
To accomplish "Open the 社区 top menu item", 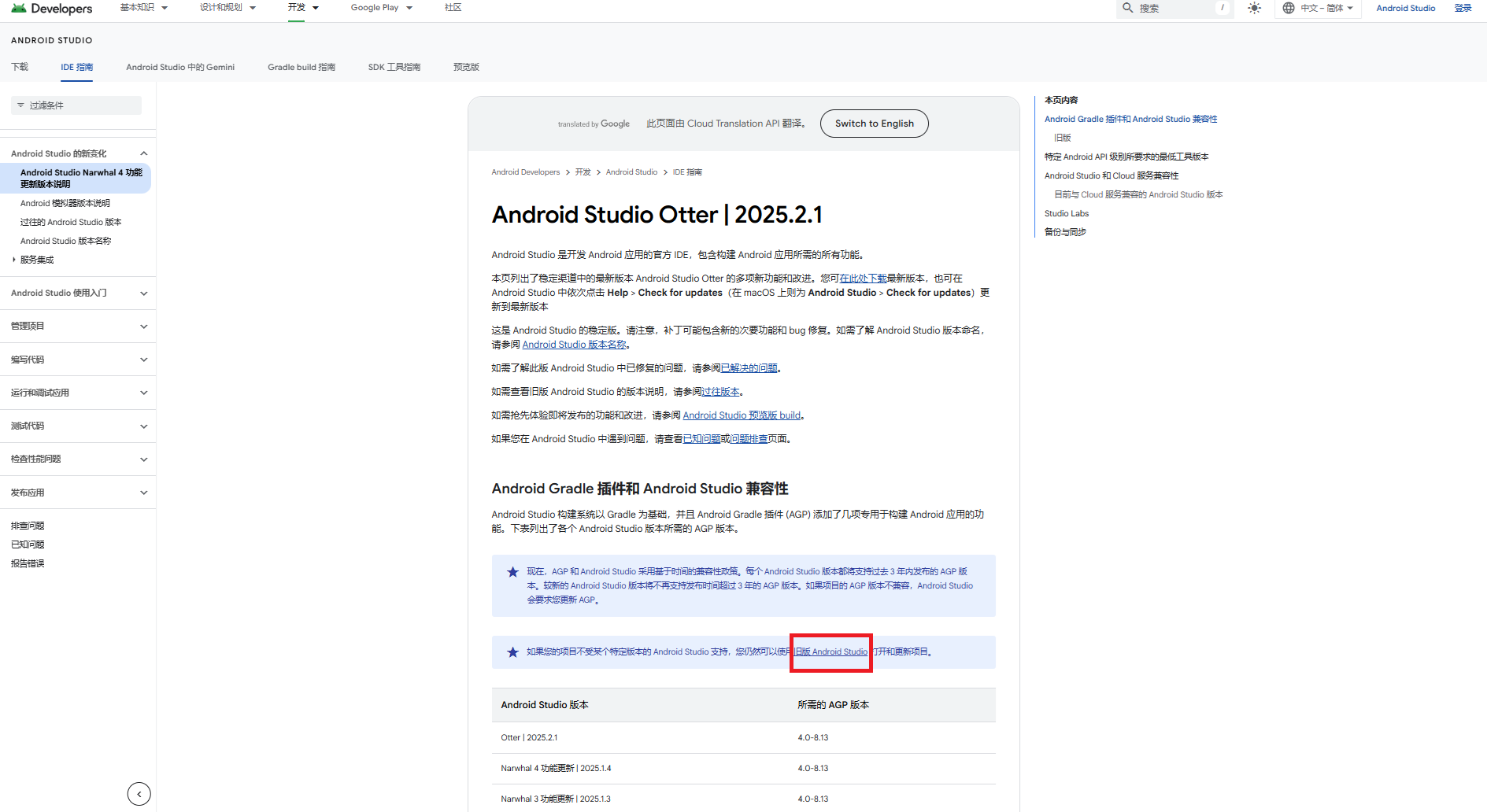I will (x=453, y=7).
